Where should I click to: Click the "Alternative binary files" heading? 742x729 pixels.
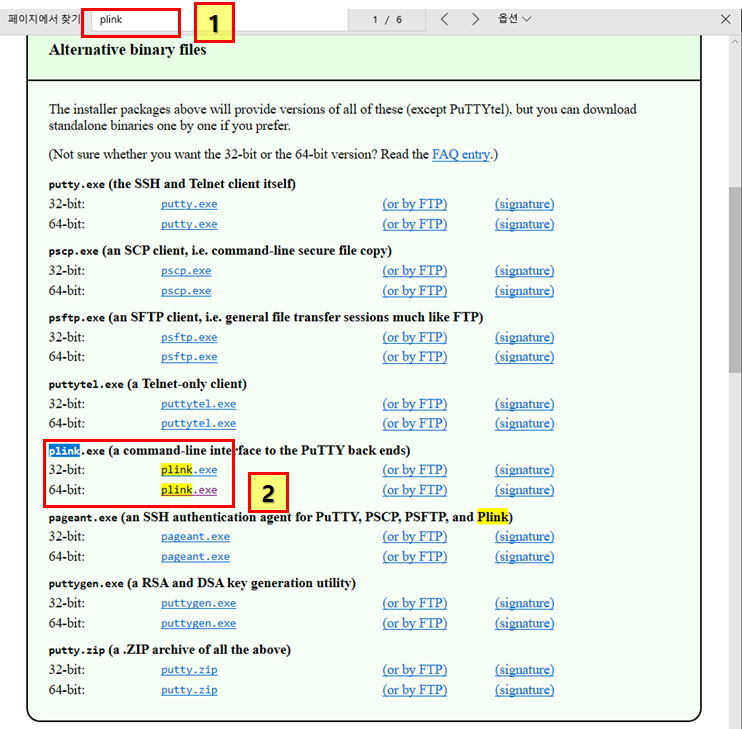127,50
